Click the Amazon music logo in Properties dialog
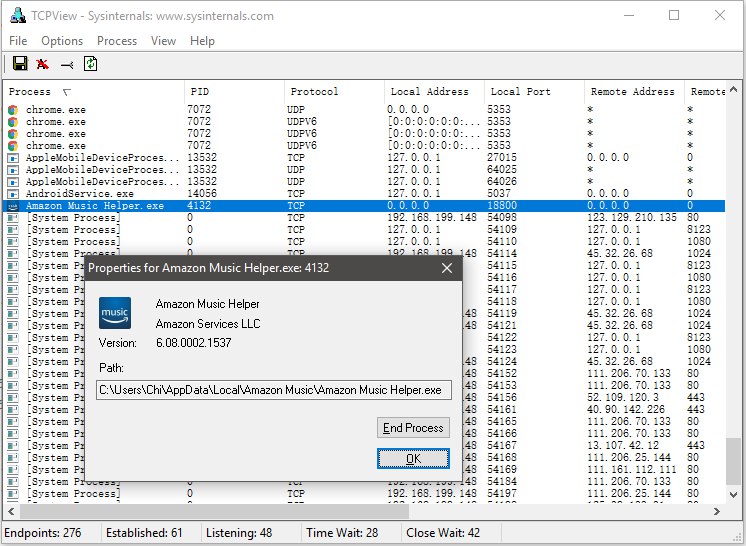 115,313
